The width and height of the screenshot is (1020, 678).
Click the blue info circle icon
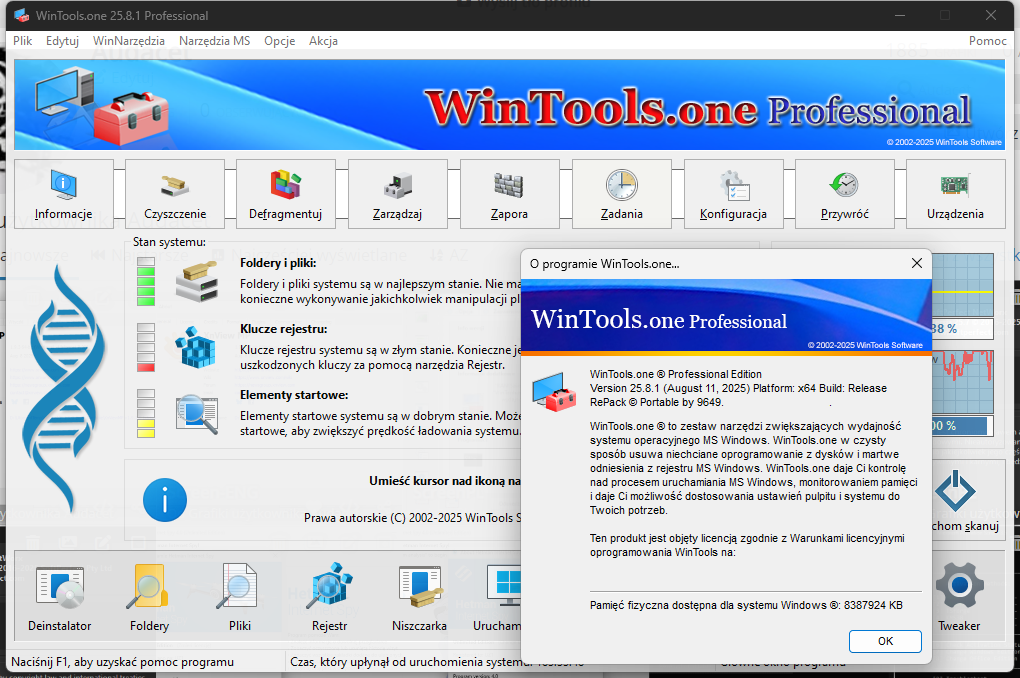165,500
